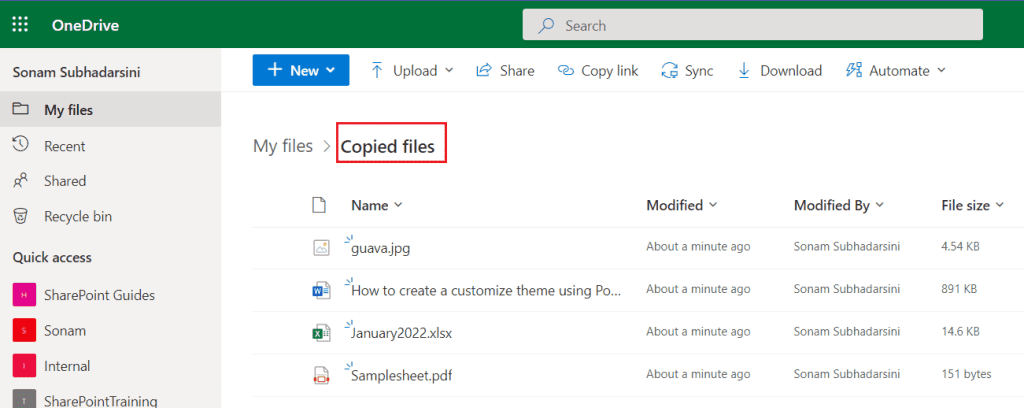The width and height of the screenshot is (1024, 408).
Task: Click the Download label in toolbar
Action: tap(791, 71)
